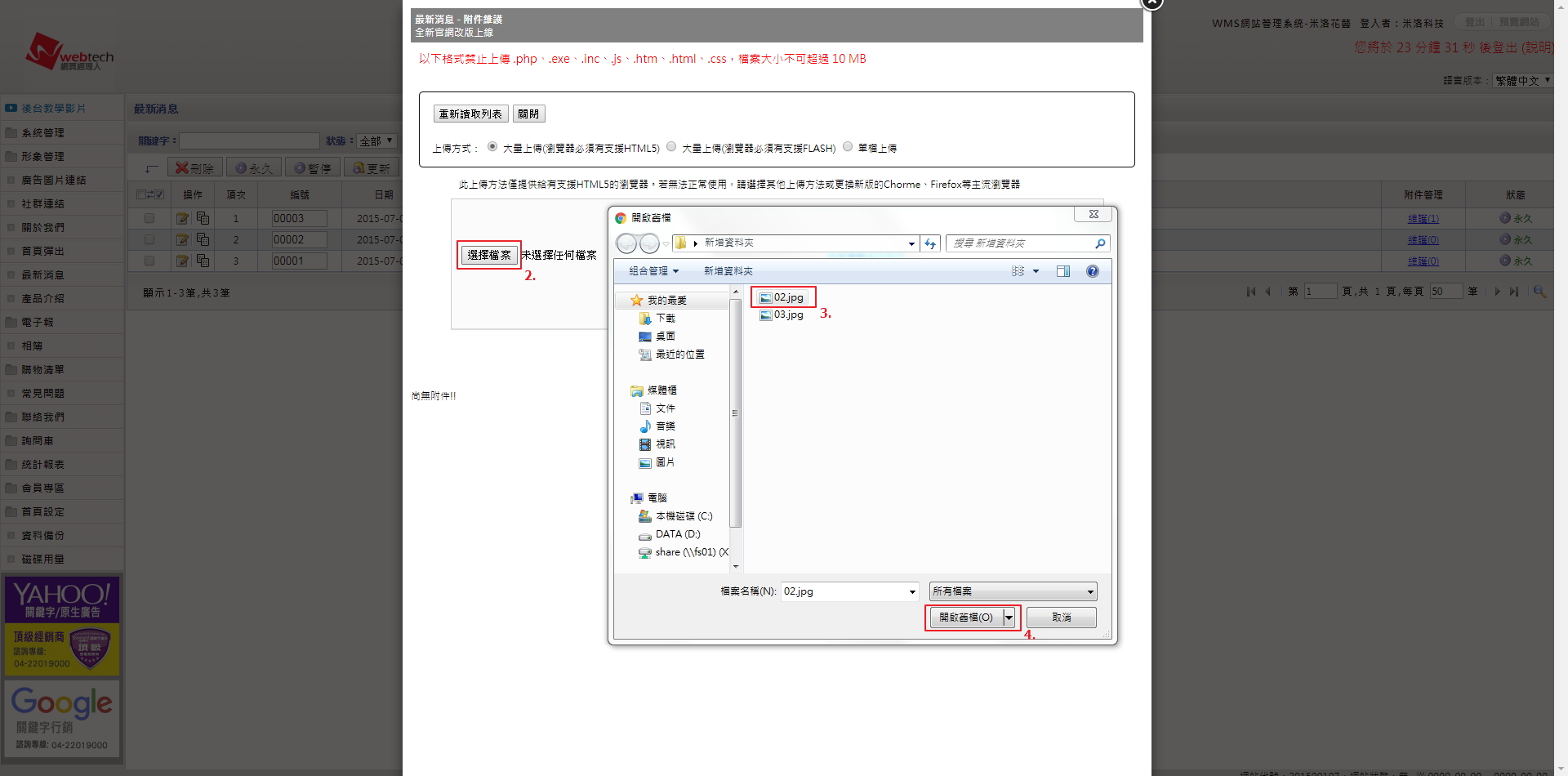Click the back arrow in file dialog

click(x=626, y=243)
